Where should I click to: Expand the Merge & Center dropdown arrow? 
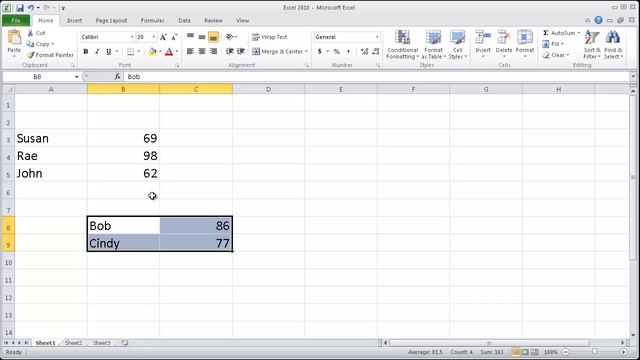coord(306,51)
